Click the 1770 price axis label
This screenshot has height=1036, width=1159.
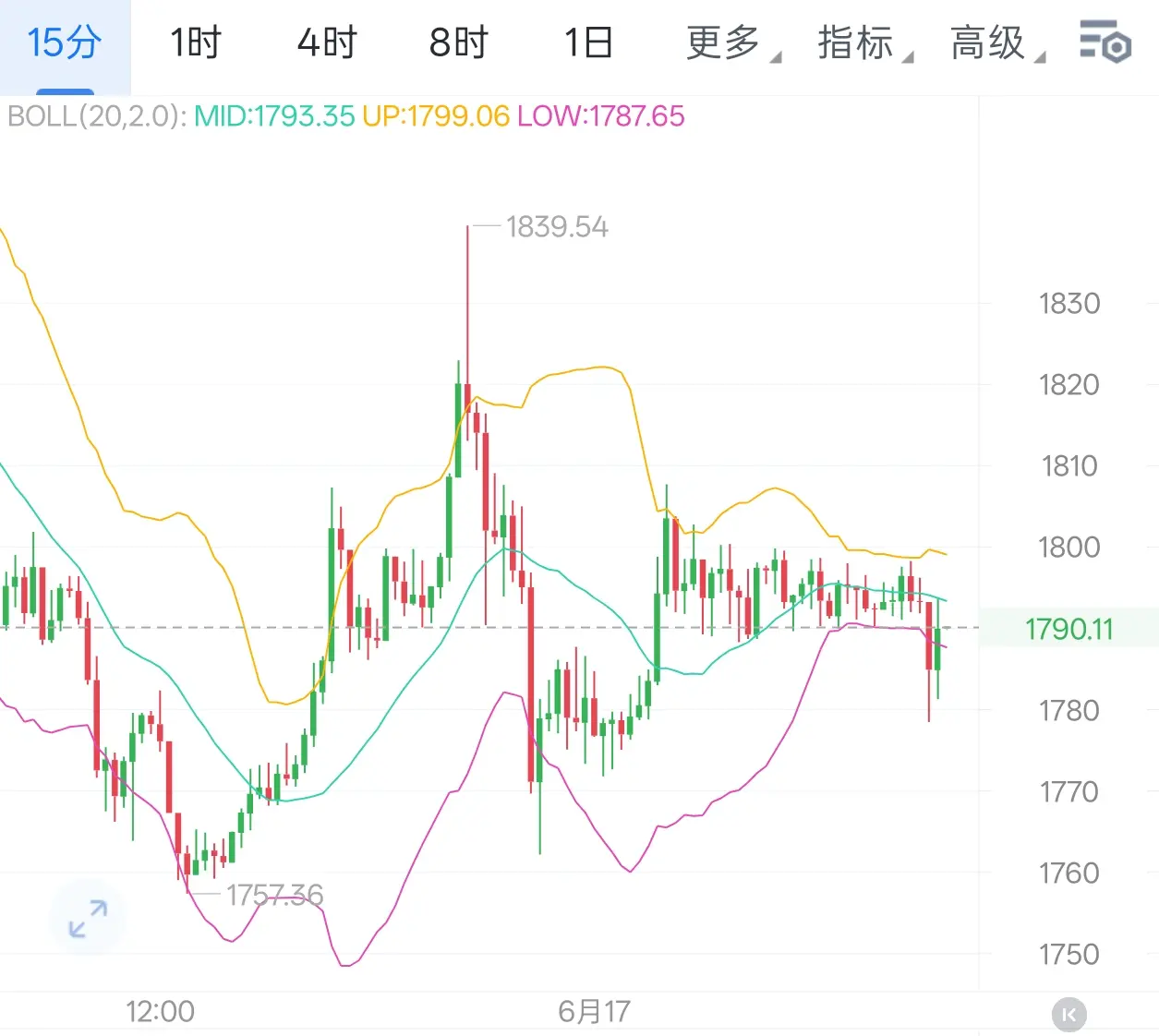1069,791
